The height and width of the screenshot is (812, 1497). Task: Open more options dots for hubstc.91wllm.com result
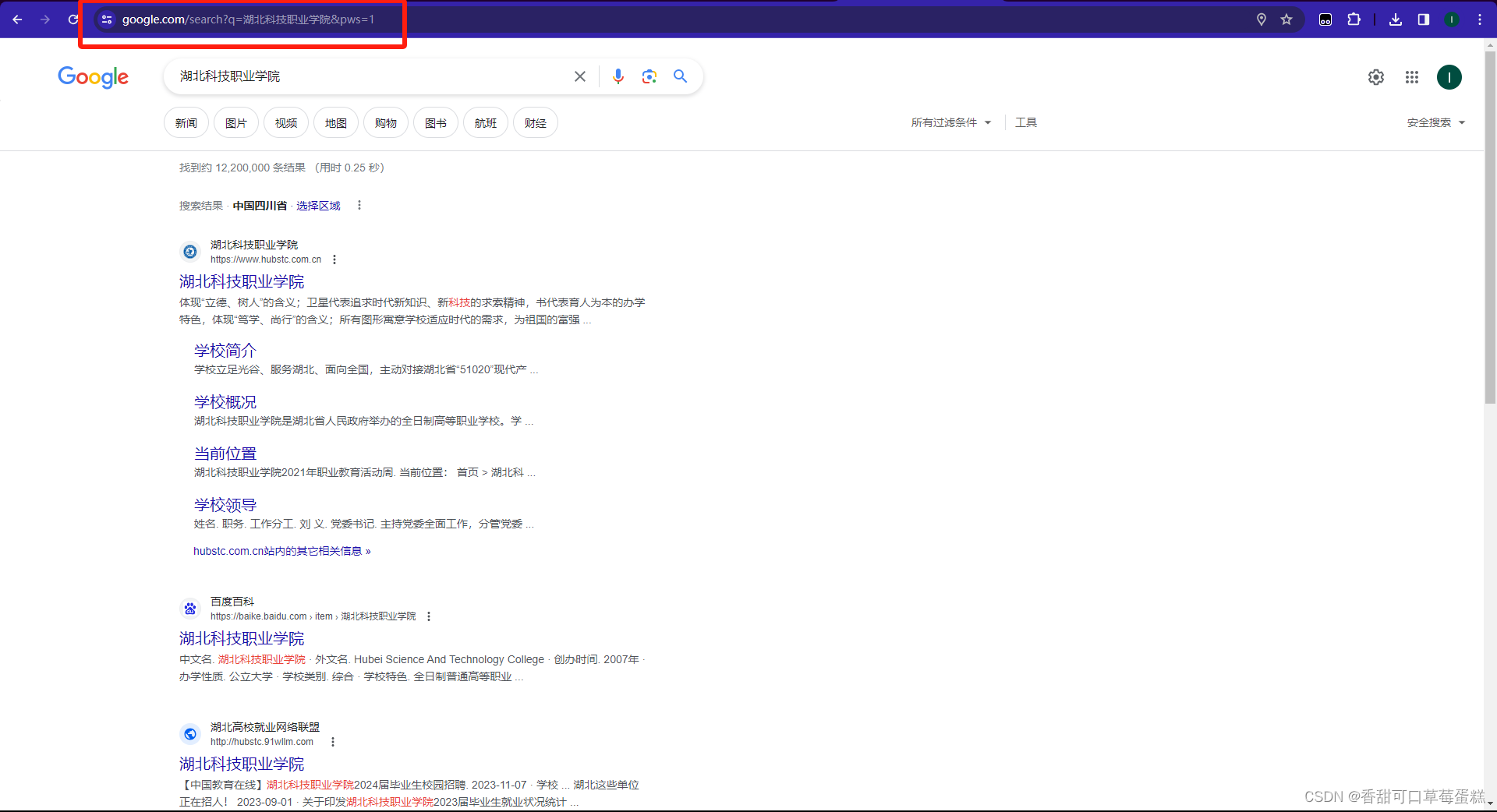tap(333, 742)
